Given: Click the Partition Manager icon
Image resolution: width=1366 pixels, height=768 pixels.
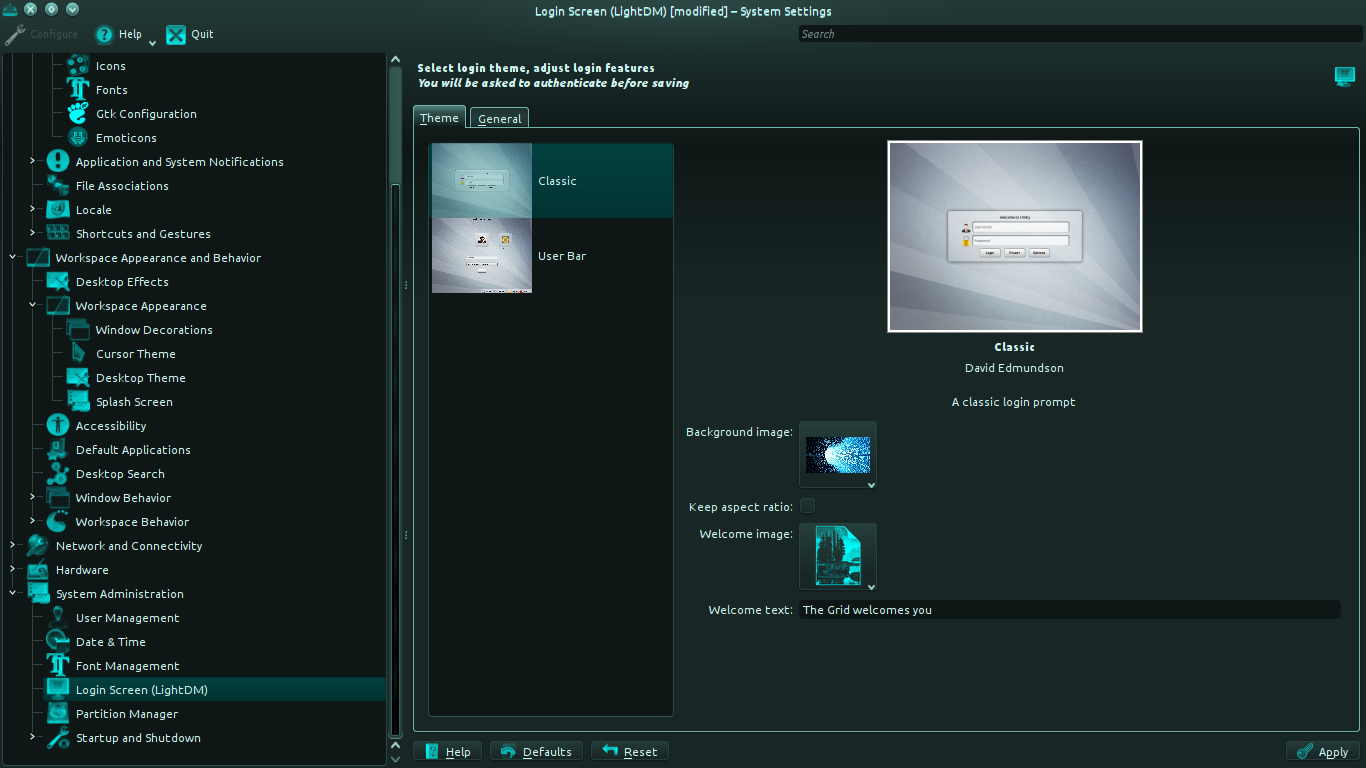Looking at the screenshot, I should [58, 714].
